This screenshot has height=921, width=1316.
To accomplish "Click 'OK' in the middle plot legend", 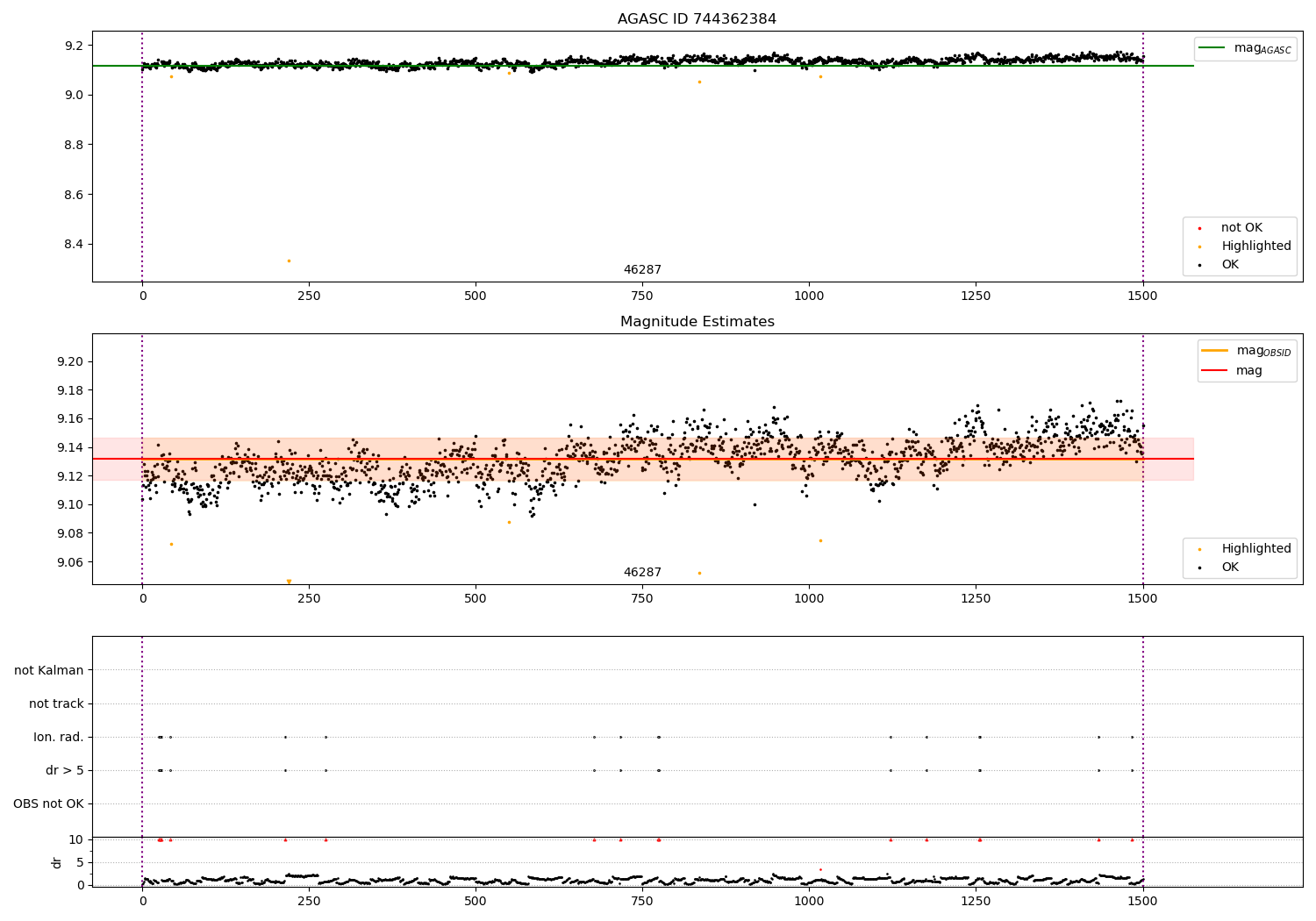I will click(x=1229, y=568).
